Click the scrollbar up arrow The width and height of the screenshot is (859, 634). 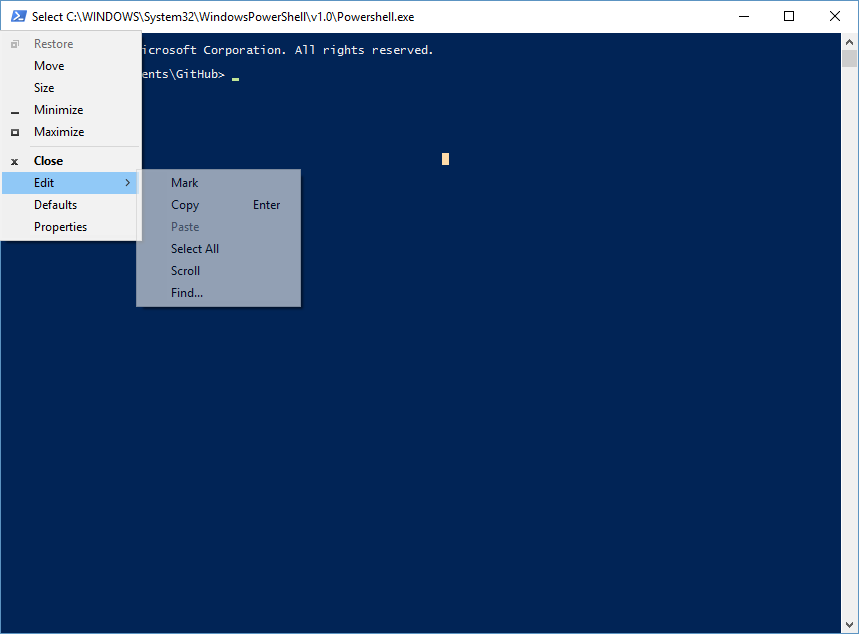pos(849,40)
